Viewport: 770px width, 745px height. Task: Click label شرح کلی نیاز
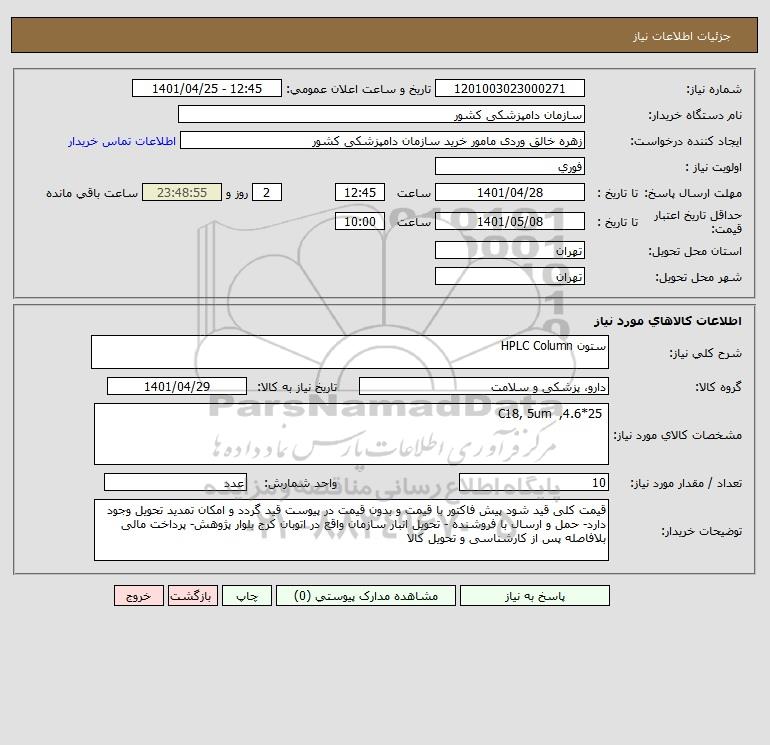pyautogui.click(x=706, y=353)
